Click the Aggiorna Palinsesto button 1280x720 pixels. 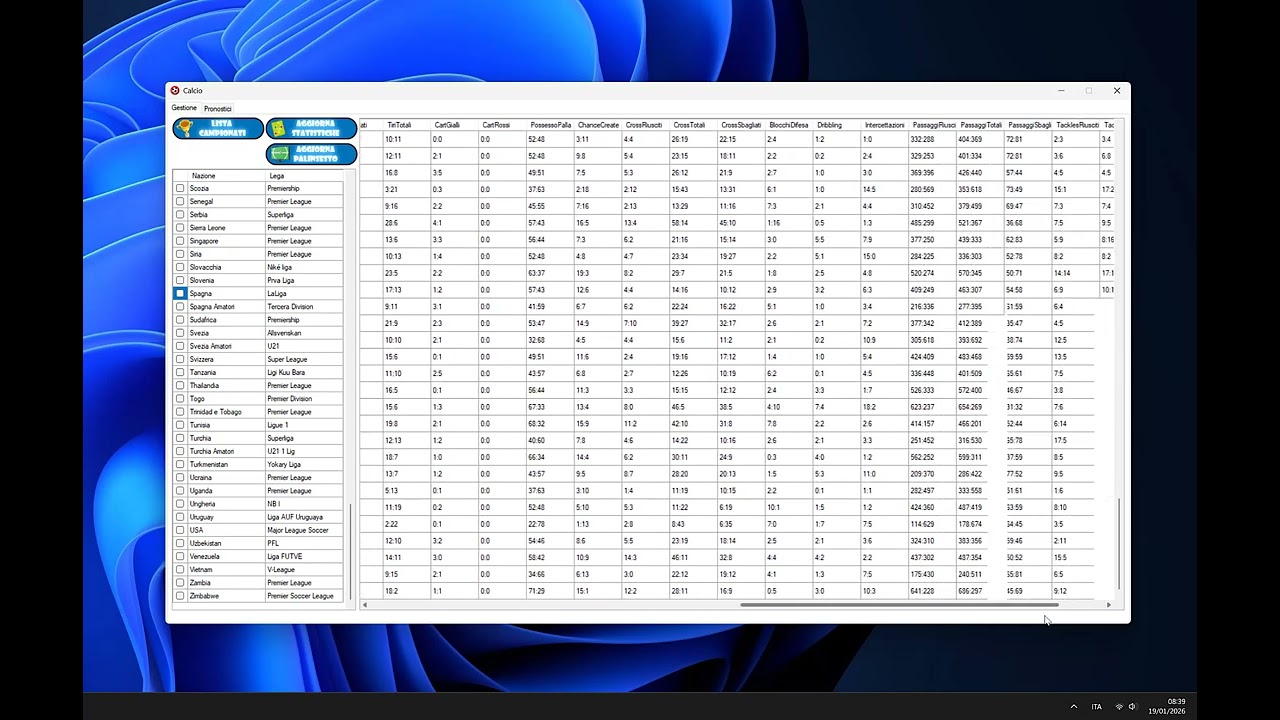[x=311, y=154]
